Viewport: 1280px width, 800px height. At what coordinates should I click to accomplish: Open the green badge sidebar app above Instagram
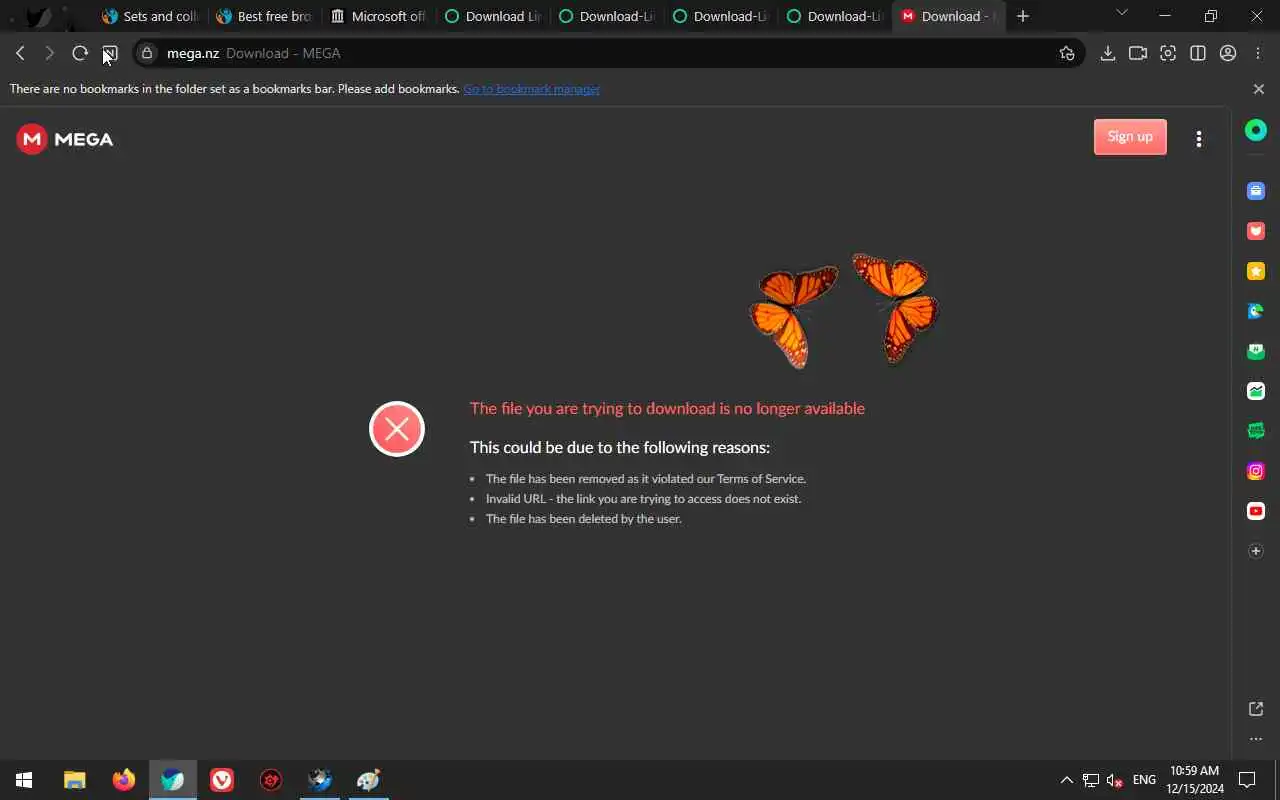pos(1256,431)
